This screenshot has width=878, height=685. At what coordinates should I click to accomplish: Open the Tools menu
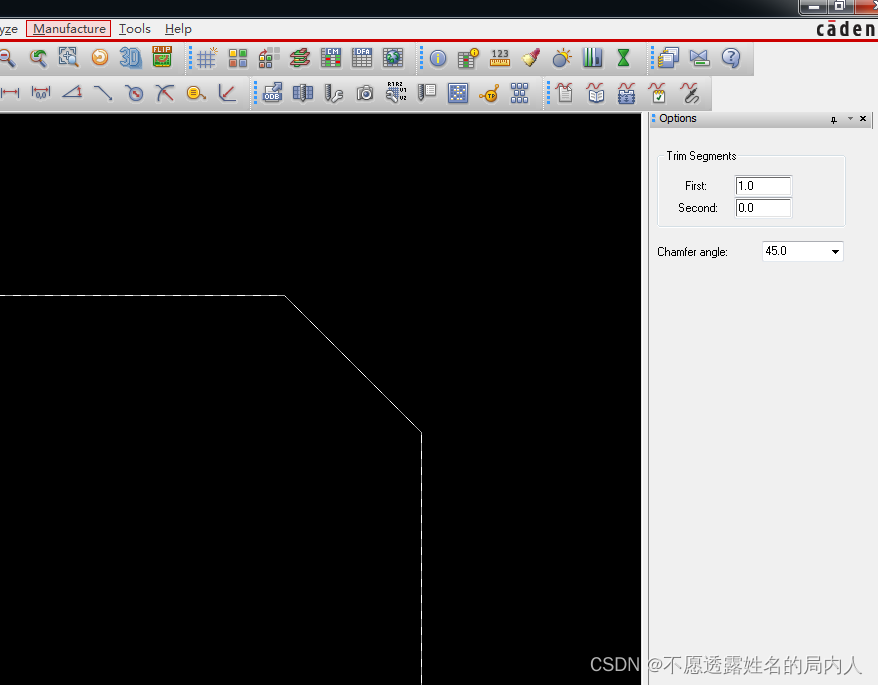point(135,29)
